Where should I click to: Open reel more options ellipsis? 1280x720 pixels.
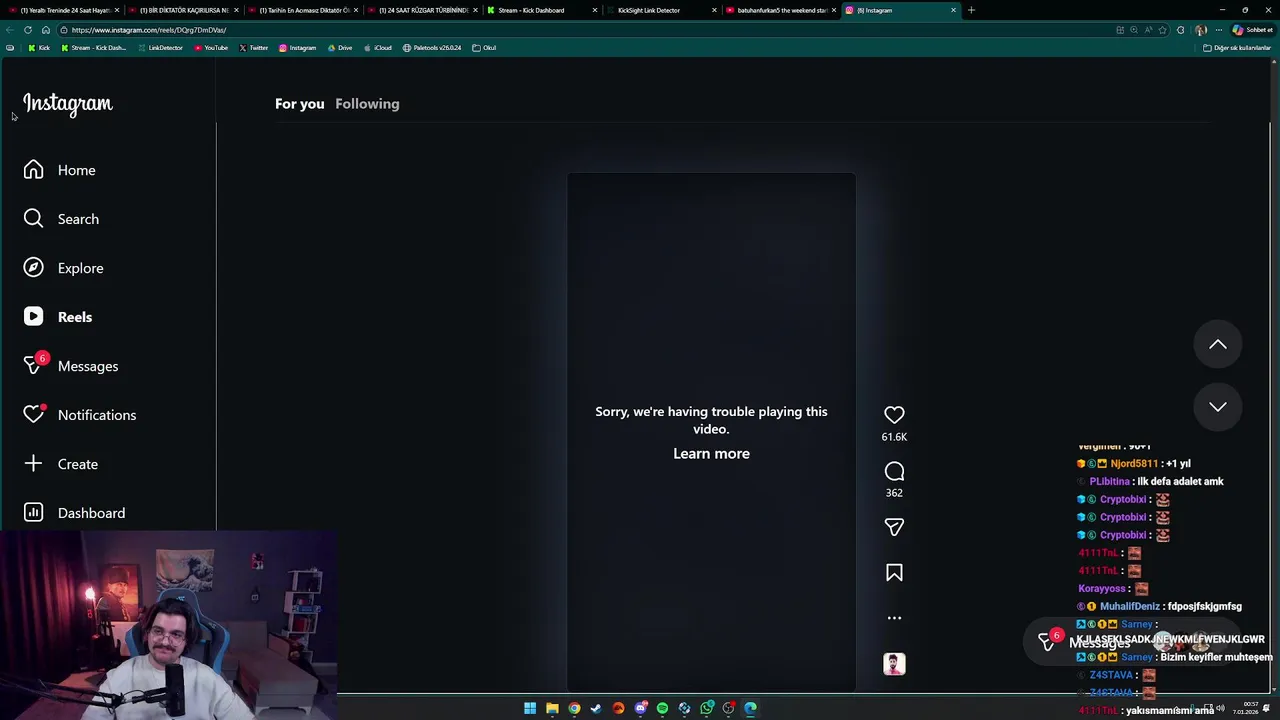894,618
